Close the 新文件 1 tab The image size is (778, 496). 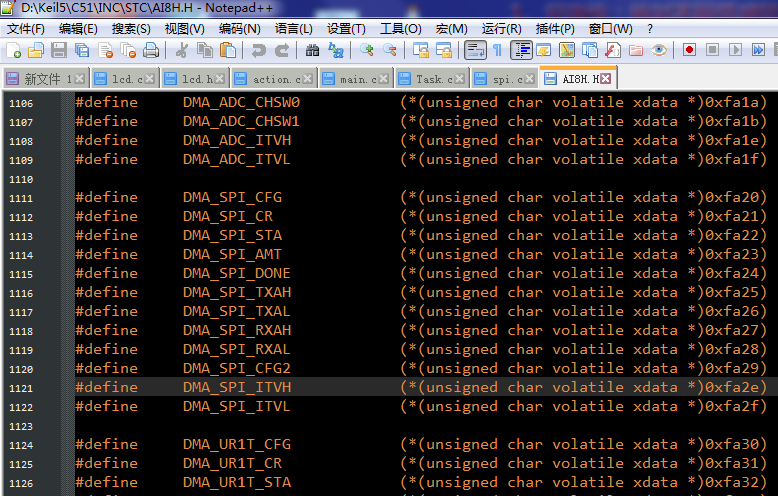[79, 79]
